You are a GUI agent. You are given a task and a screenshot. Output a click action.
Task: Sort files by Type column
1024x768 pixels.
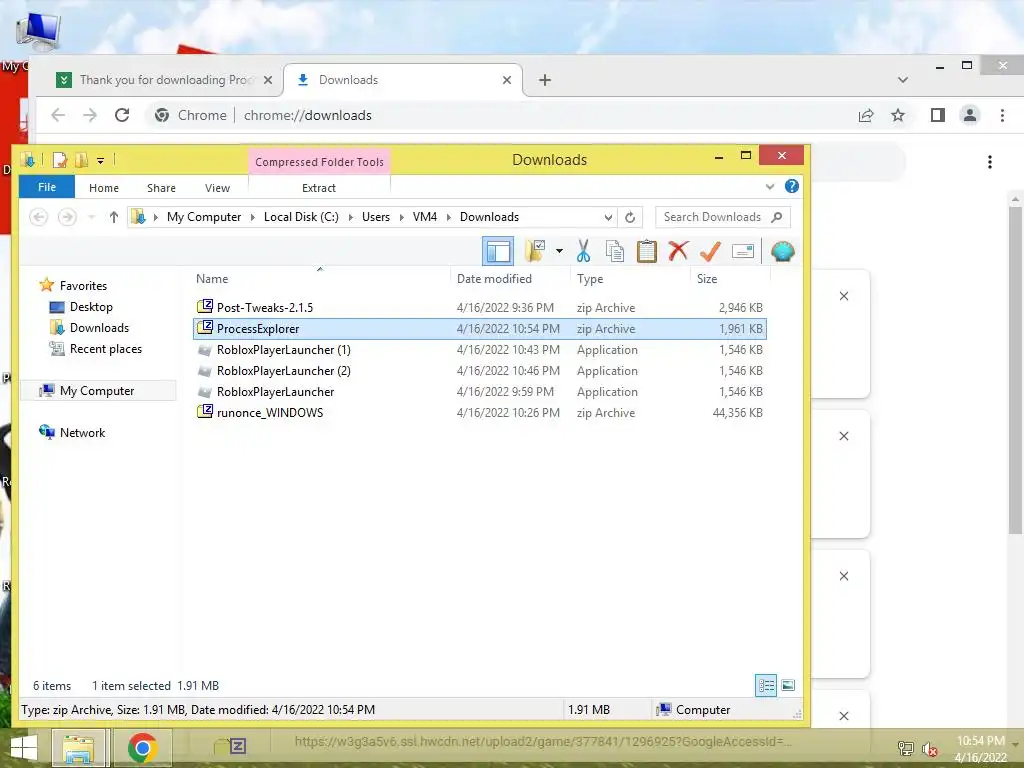pyautogui.click(x=590, y=279)
